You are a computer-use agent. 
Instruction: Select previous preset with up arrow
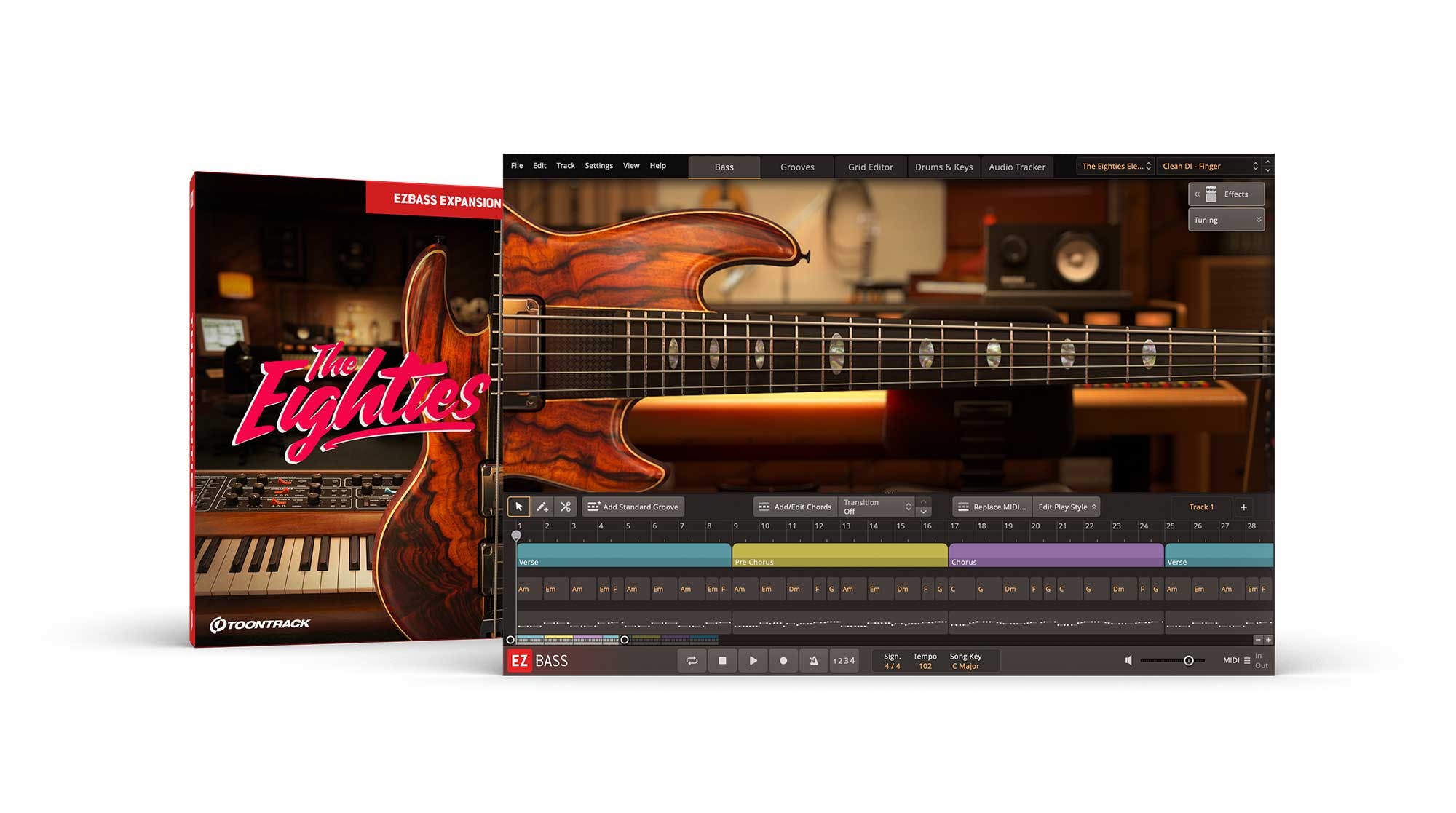pos(1268,162)
